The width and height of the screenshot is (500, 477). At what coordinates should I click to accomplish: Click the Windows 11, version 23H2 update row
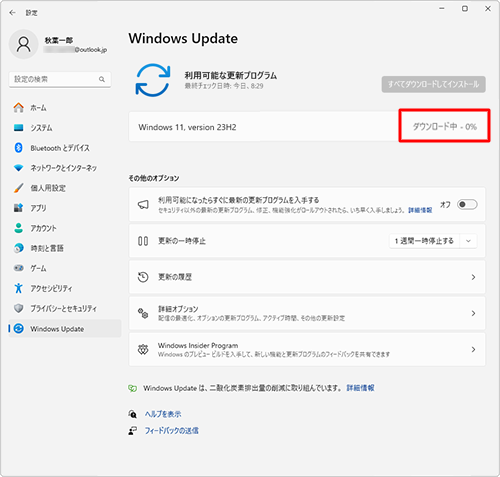pos(307,127)
